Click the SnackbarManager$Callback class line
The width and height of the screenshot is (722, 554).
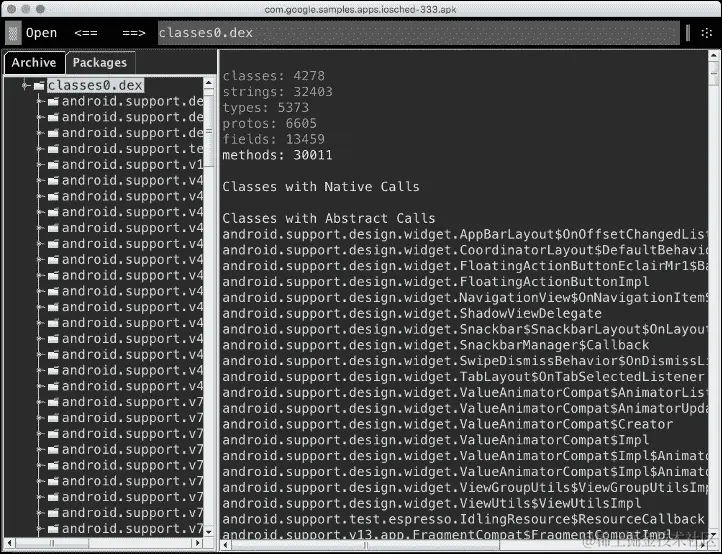436,345
